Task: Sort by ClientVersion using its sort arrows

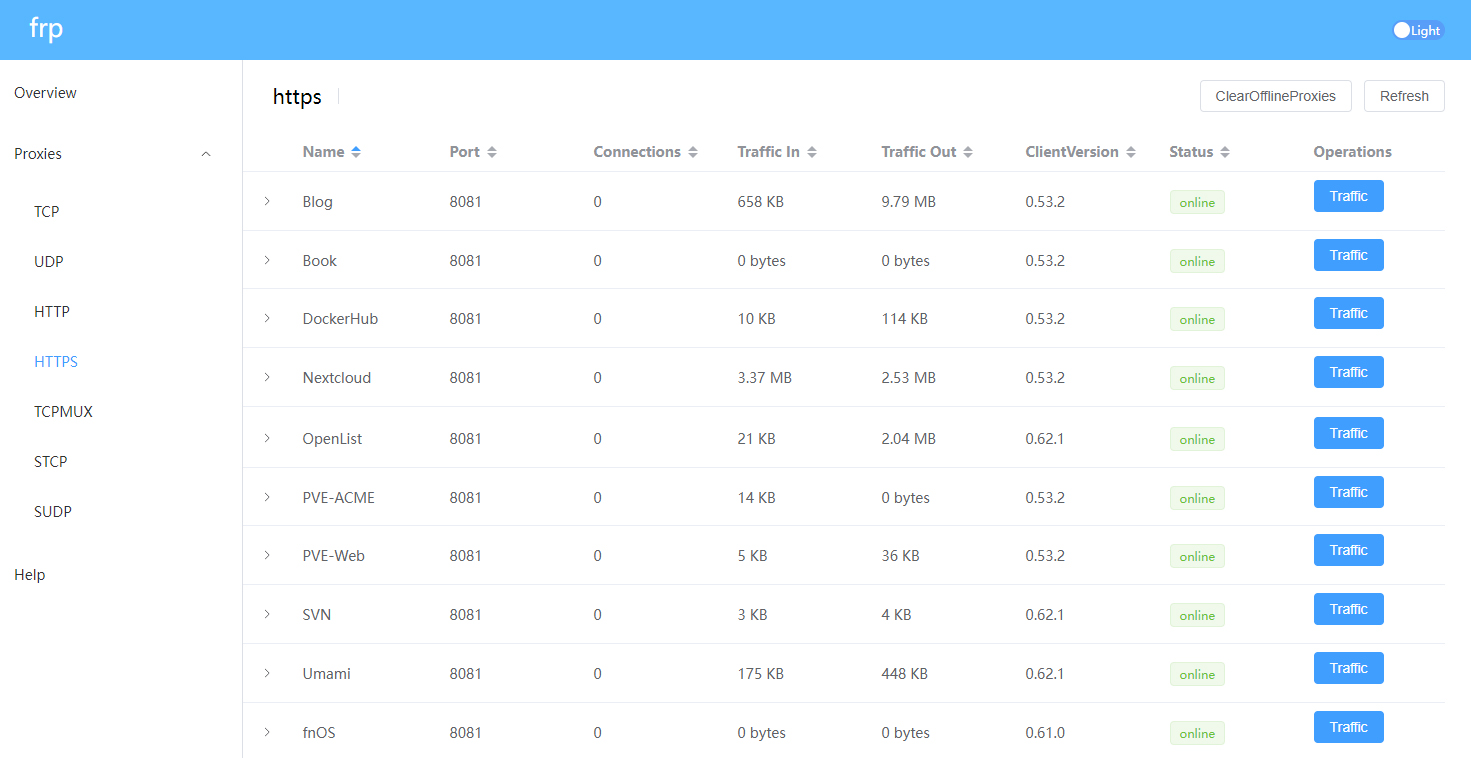Action: point(1130,152)
